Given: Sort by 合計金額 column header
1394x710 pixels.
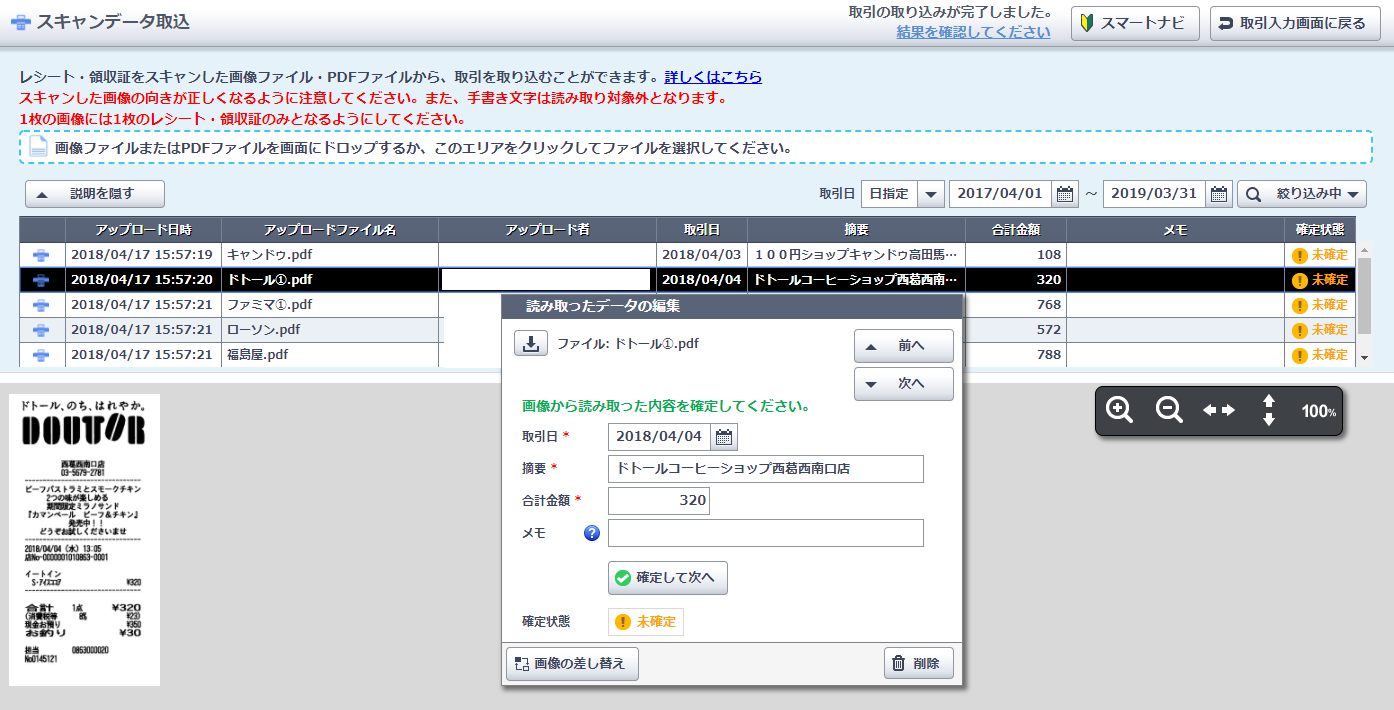Looking at the screenshot, I should pyautogui.click(x=1015, y=230).
